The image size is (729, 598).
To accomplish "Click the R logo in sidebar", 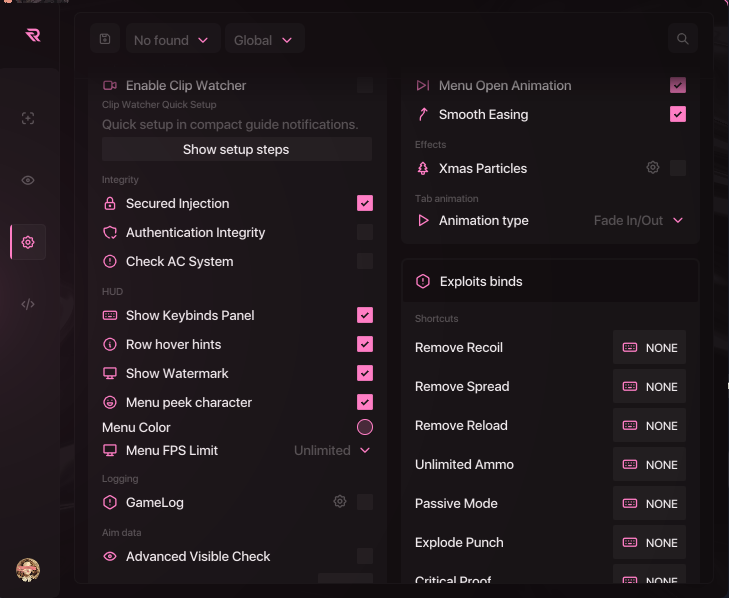I will click(33, 35).
